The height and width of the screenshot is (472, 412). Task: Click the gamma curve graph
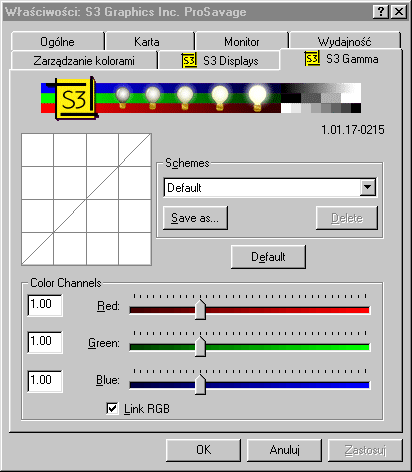86,199
